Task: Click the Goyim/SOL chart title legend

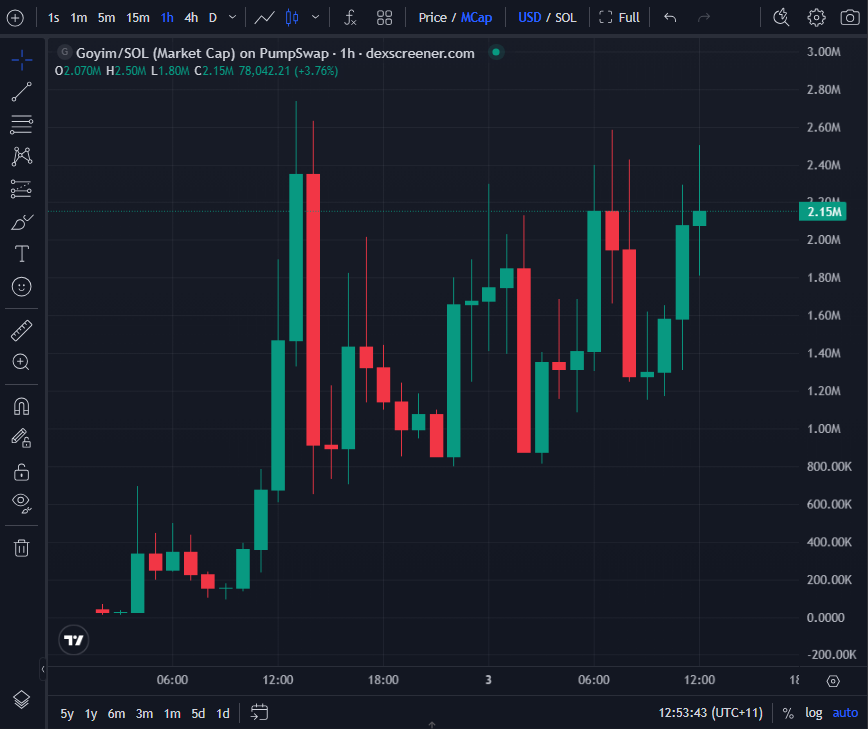Action: [275, 53]
